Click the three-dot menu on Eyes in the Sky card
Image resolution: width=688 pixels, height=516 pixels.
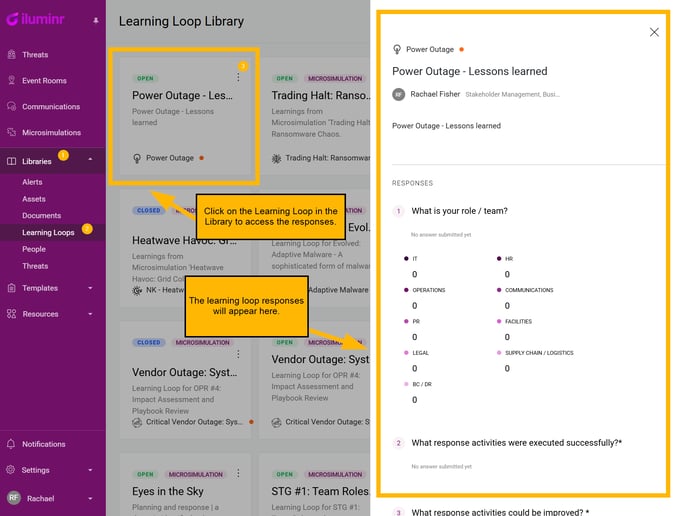pyautogui.click(x=238, y=473)
